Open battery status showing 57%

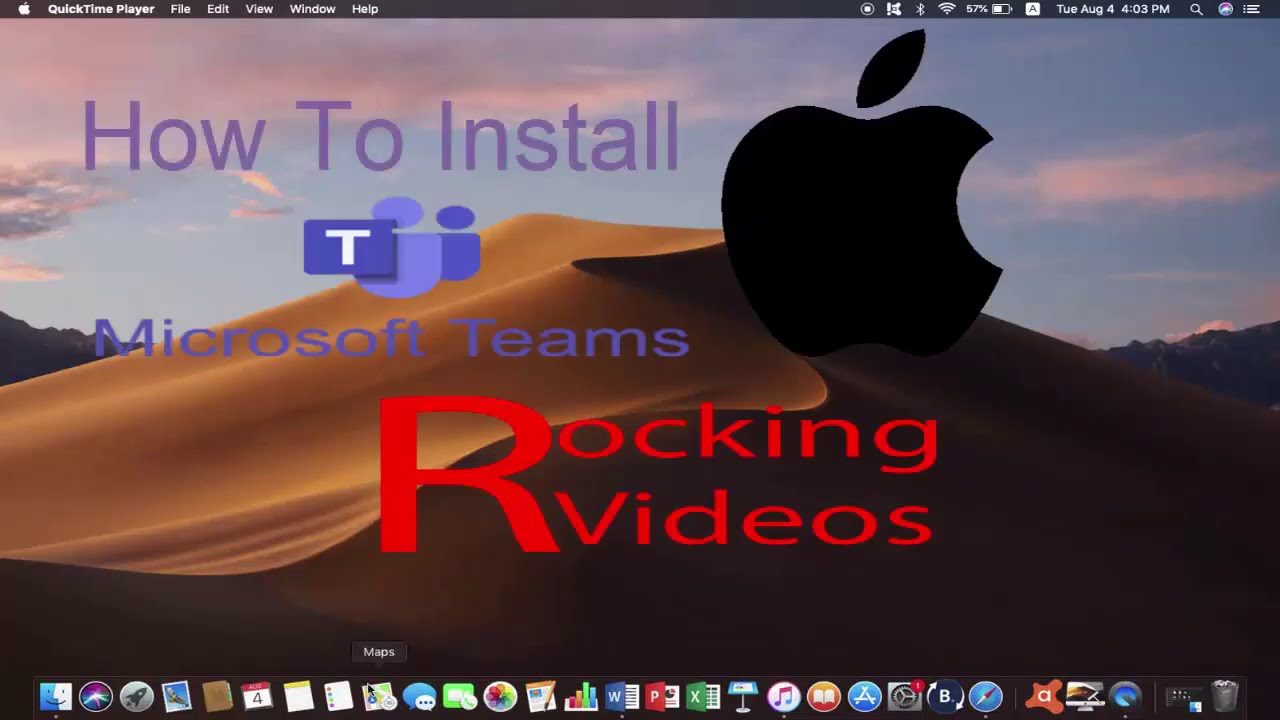coord(989,9)
